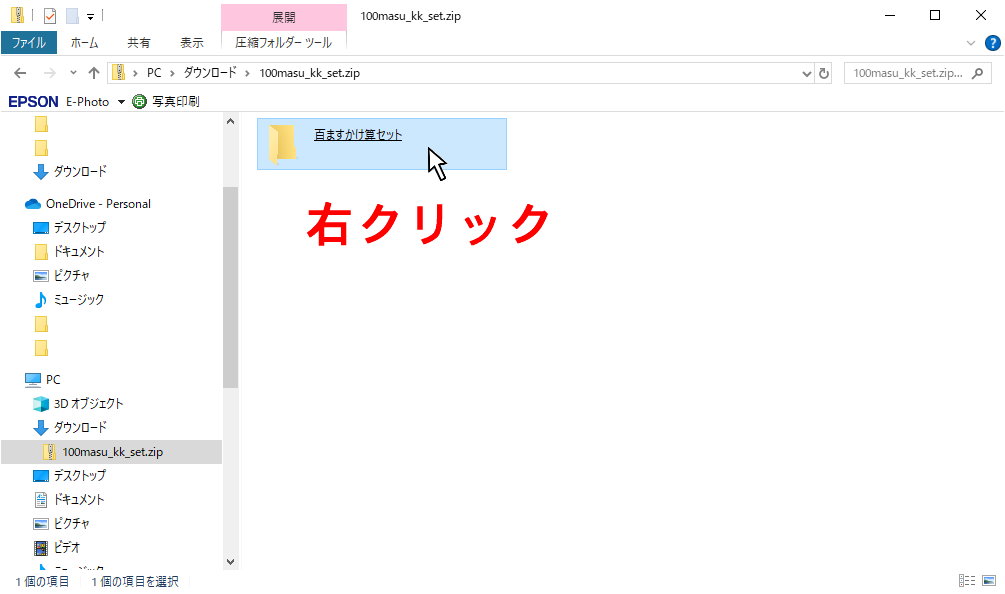Refresh the current folder view

click(x=824, y=74)
